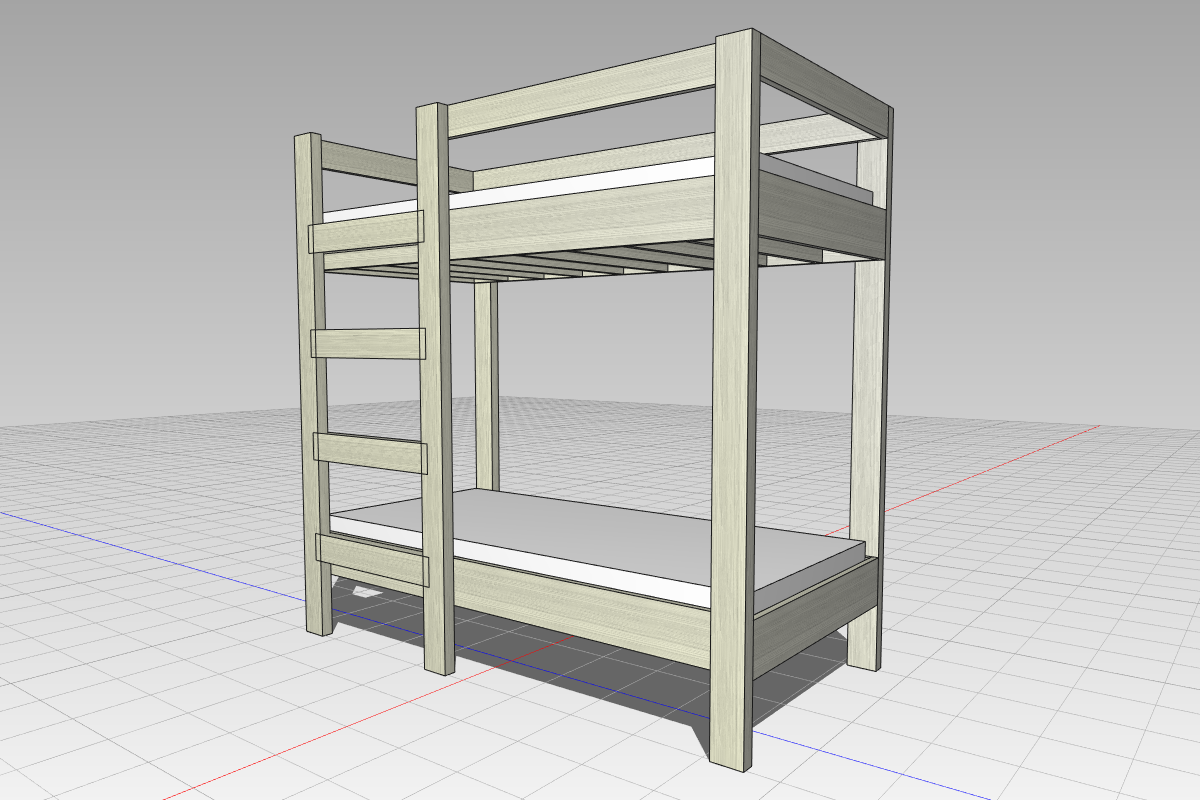
Task: Select the second ladder rung from top
Action: pos(368,343)
